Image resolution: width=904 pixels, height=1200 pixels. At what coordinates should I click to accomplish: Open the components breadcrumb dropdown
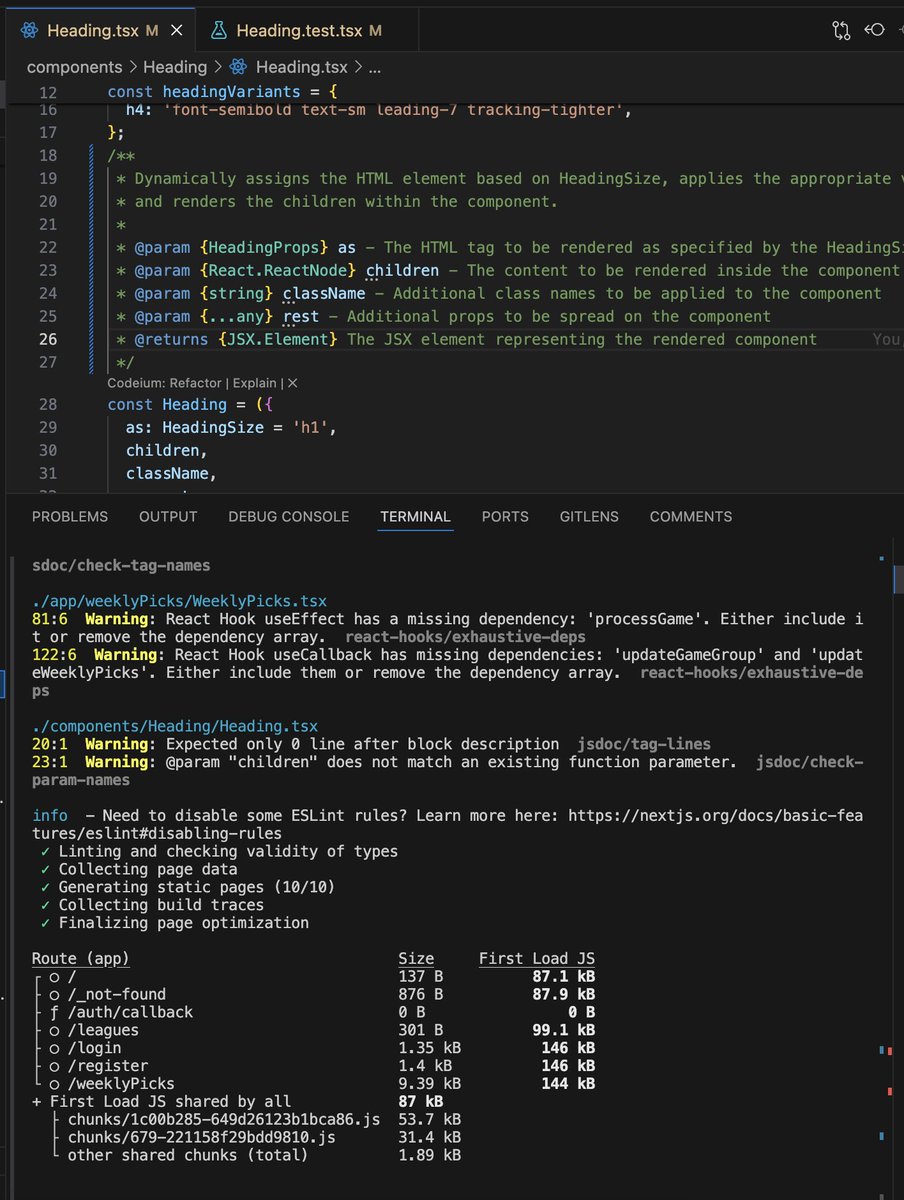pos(74,67)
